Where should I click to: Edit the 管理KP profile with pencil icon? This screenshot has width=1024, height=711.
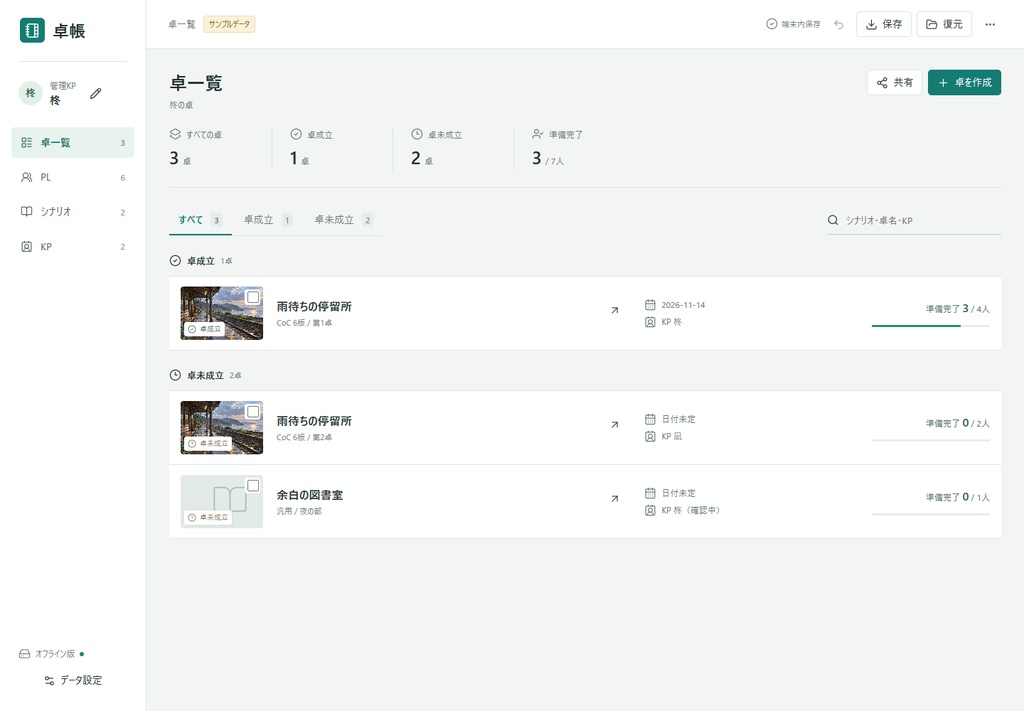click(95, 93)
